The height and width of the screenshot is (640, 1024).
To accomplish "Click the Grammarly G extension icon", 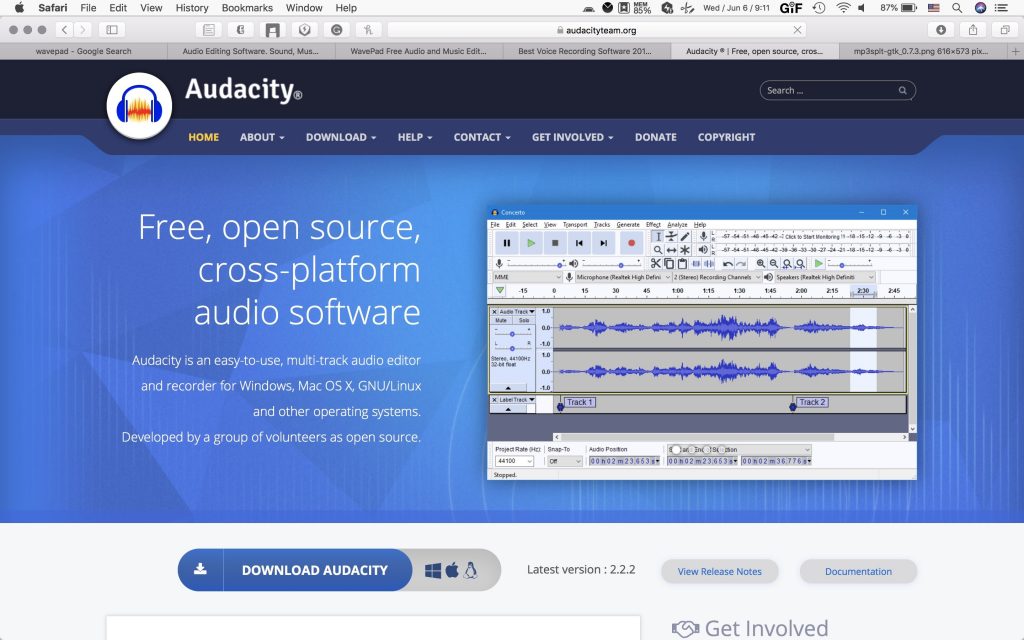I will (336, 29).
